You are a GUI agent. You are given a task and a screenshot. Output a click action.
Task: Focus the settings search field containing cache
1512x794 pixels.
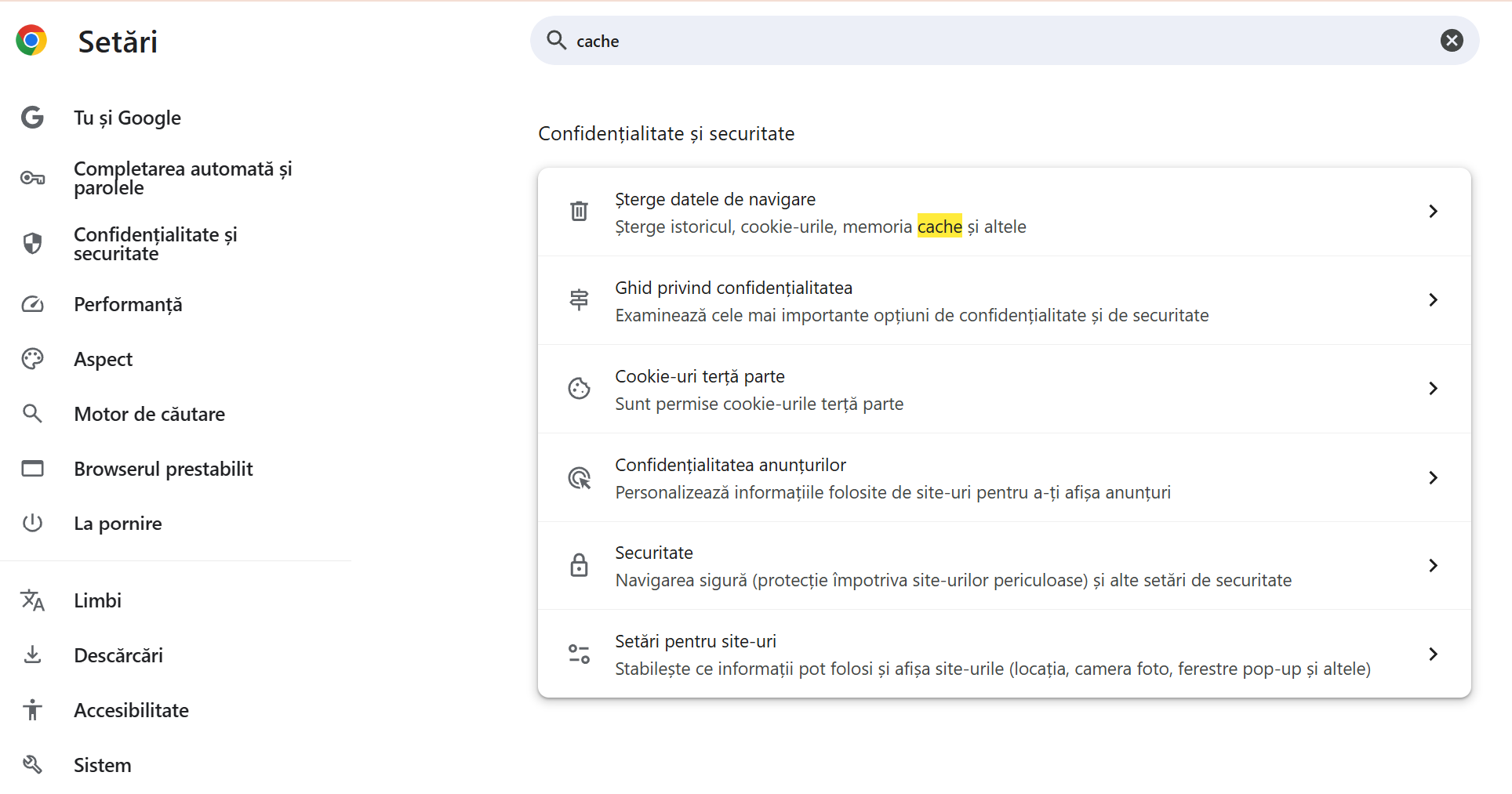point(1005,41)
